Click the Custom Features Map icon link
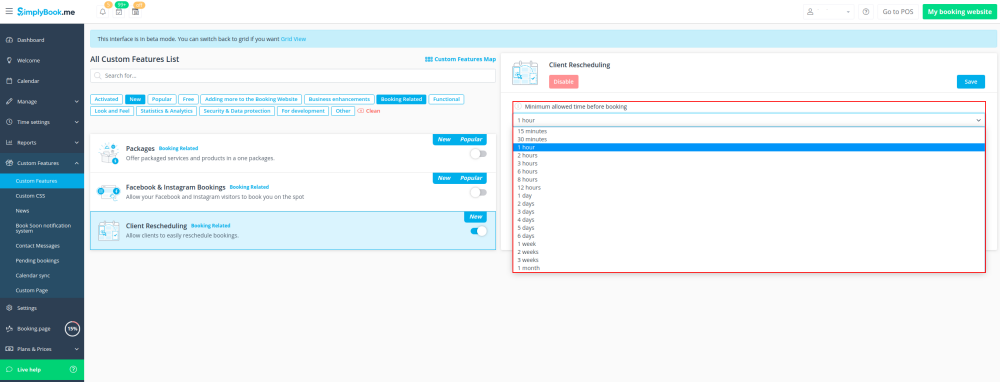Screen dimensions: 1000x382 (x=429, y=59)
